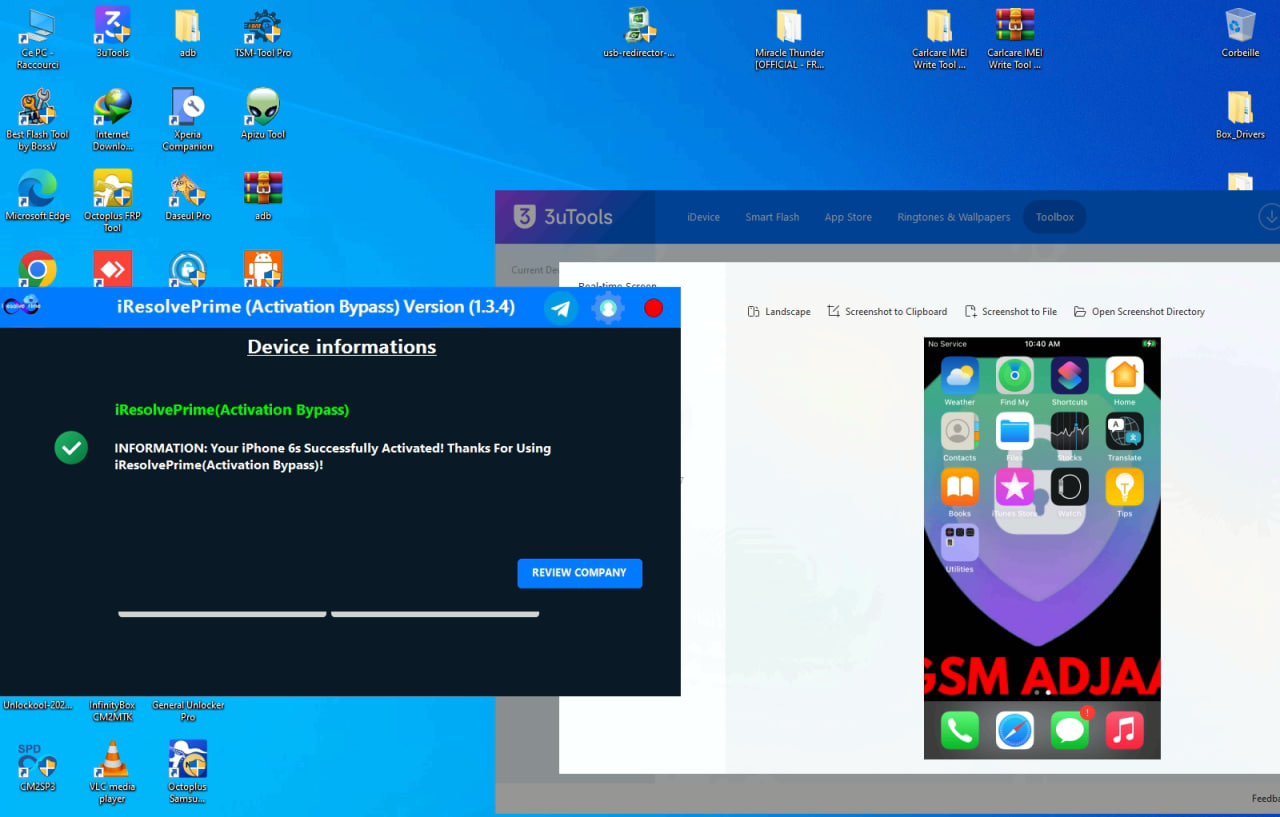Click the REVIEW COMPANY button
Viewport: 1280px width, 817px height.
[x=579, y=573]
